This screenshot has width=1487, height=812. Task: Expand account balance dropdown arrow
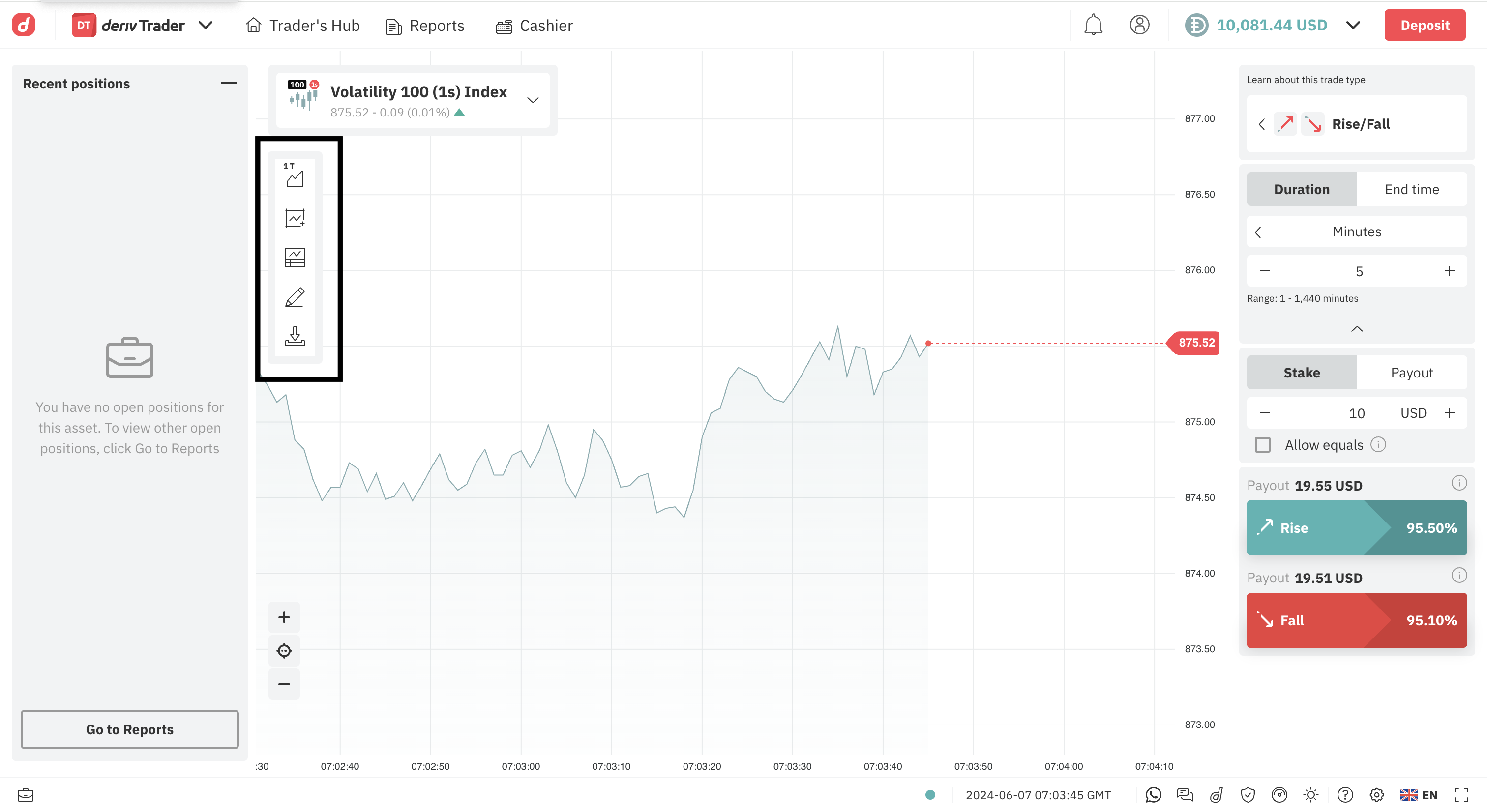pos(1352,26)
